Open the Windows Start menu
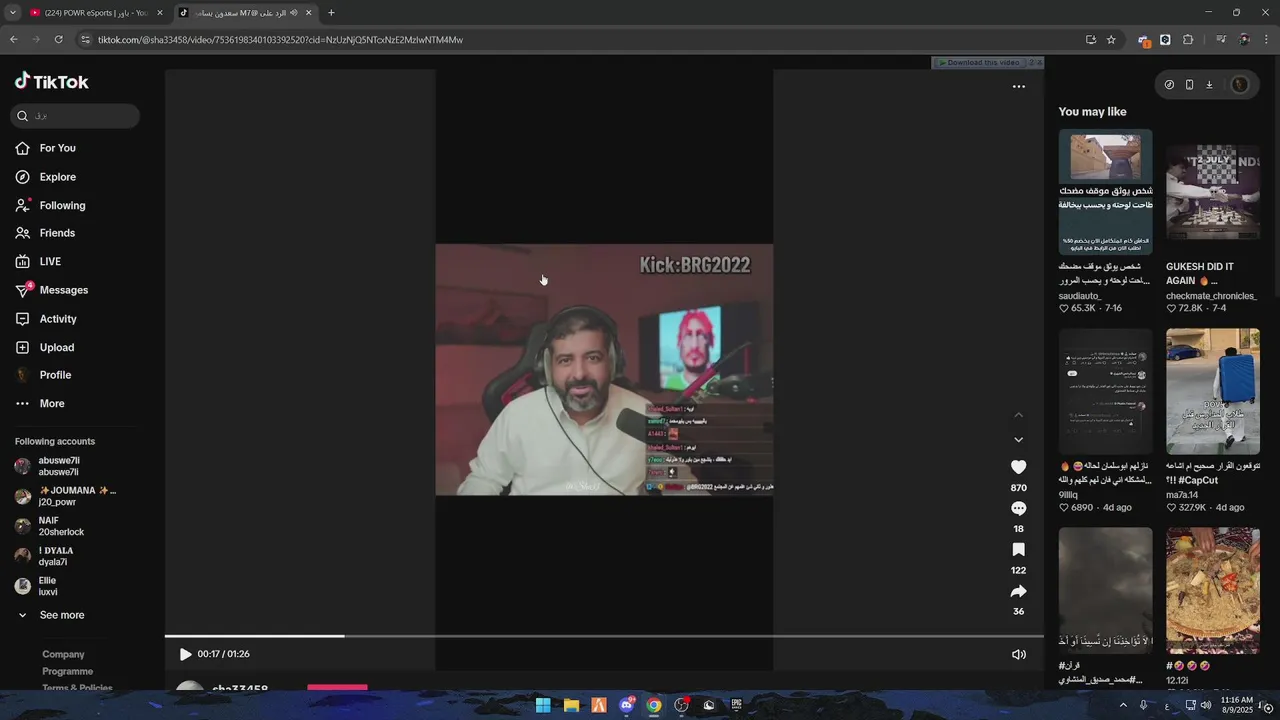 point(543,705)
